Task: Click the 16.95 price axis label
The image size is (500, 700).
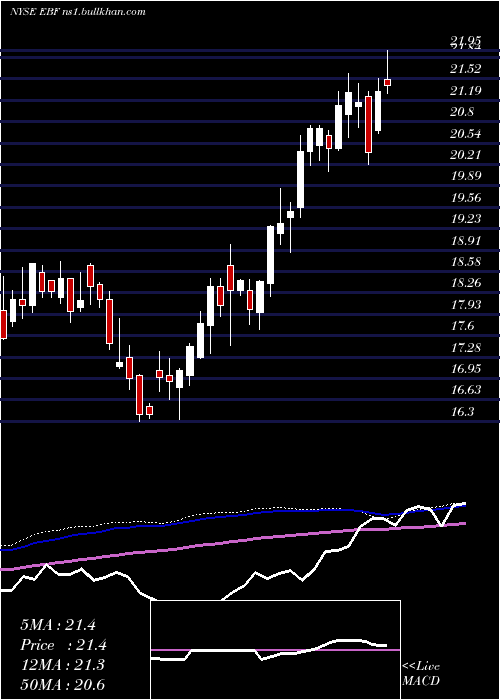Action: (466, 368)
